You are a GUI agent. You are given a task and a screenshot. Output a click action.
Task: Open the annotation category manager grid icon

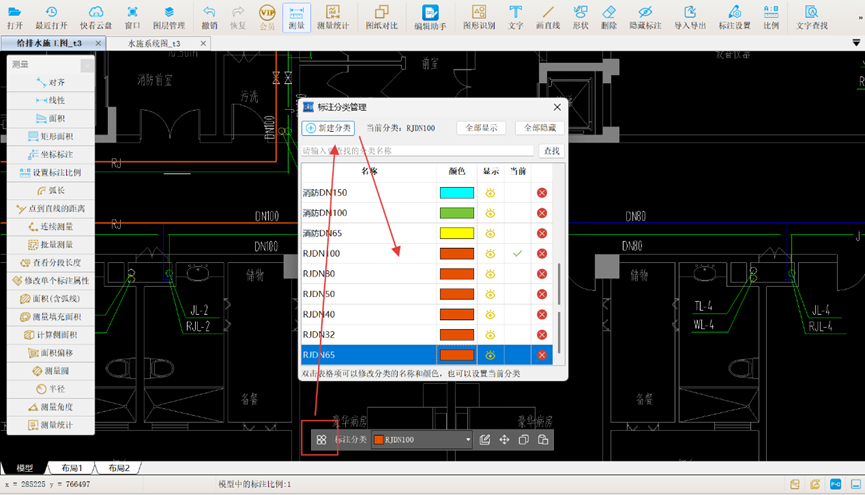point(321,439)
